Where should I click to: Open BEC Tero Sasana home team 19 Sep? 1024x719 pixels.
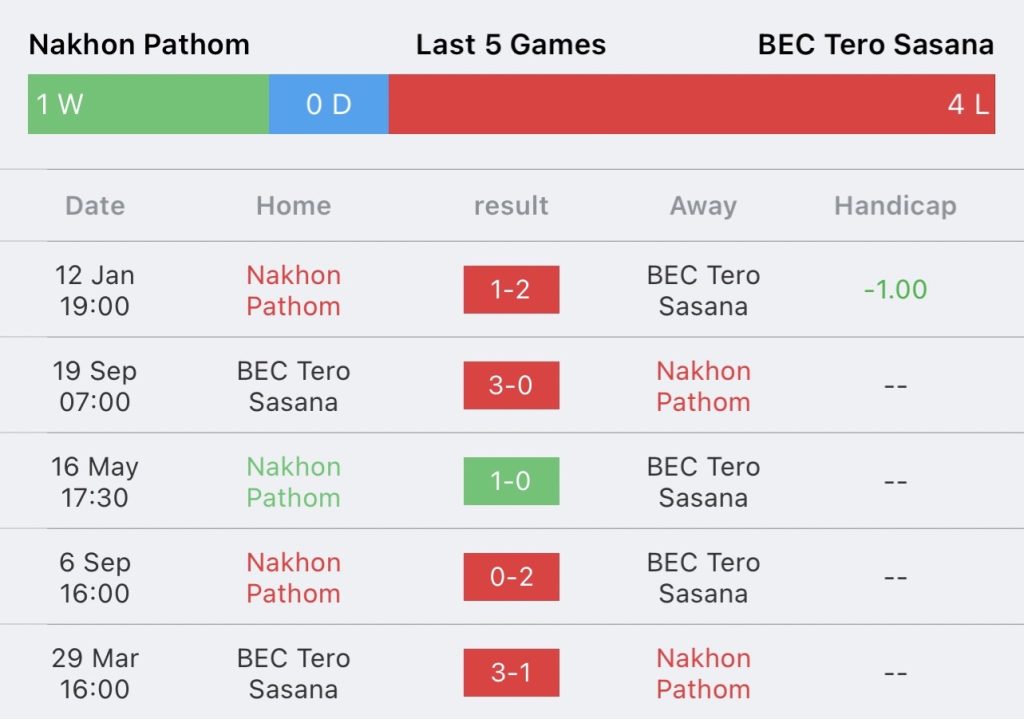293,386
